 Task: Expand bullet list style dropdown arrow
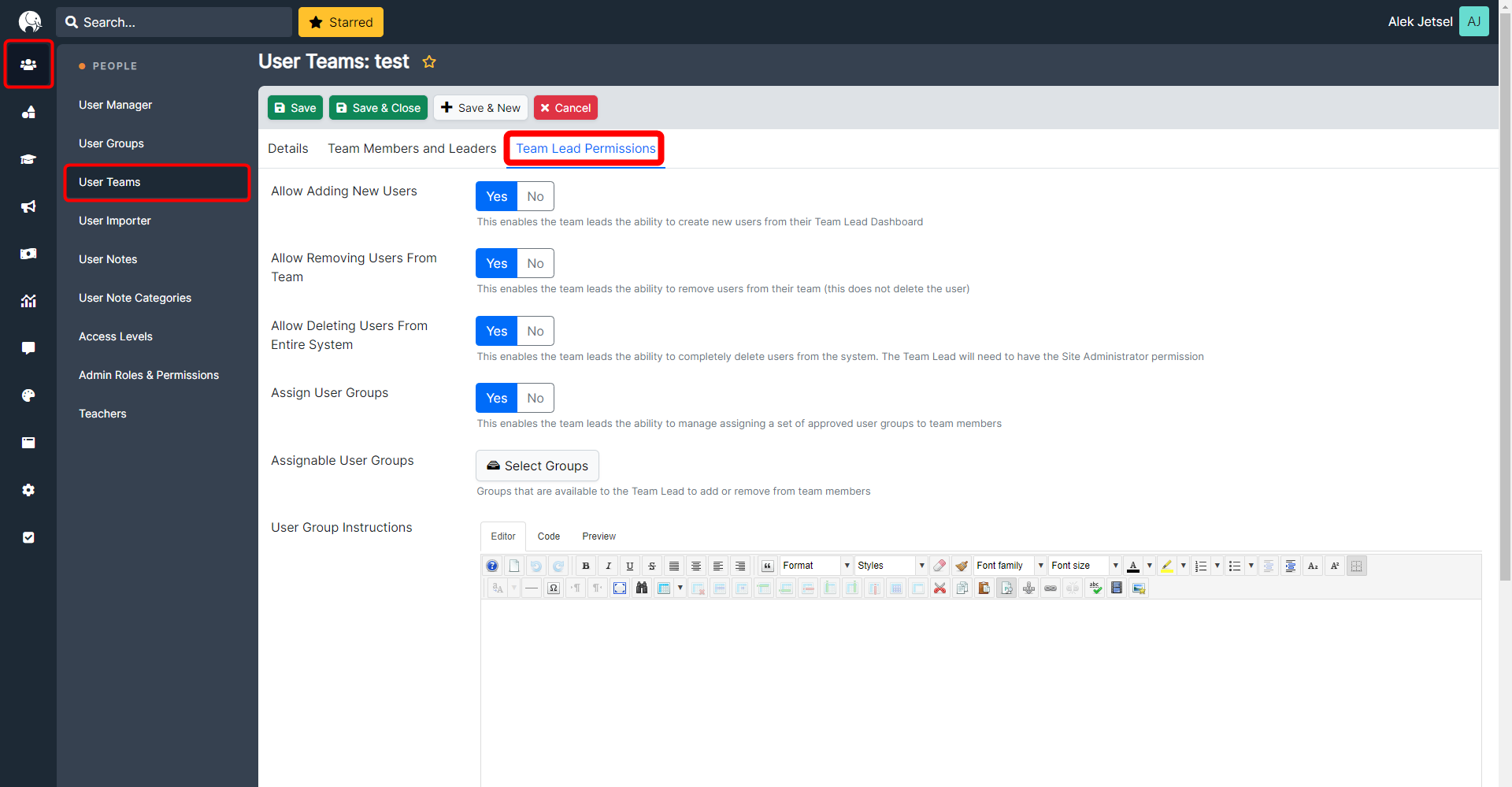pyautogui.click(x=1251, y=566)
